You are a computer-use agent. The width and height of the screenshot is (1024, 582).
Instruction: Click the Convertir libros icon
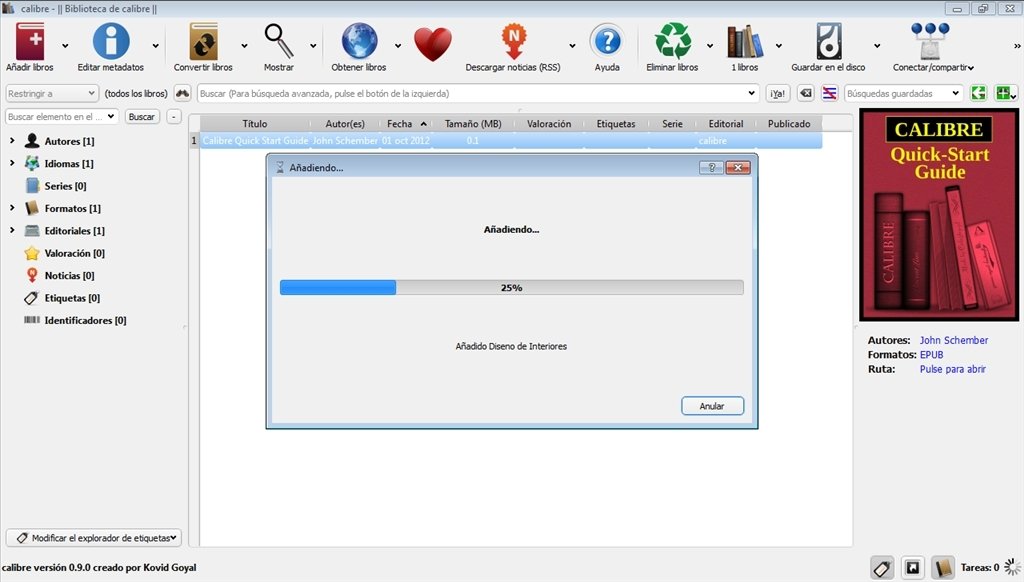(x=204, y=41)
